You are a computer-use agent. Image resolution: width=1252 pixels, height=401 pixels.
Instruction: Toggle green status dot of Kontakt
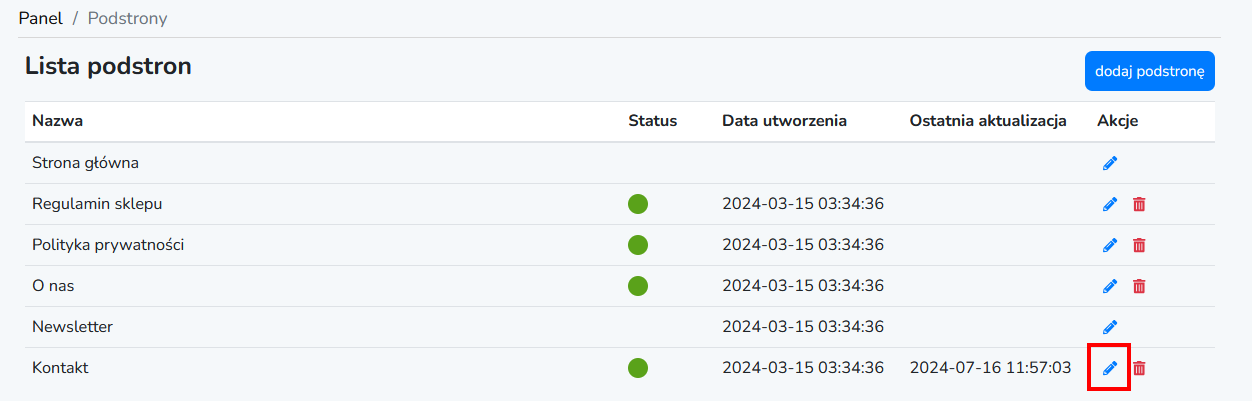[638, 368]
